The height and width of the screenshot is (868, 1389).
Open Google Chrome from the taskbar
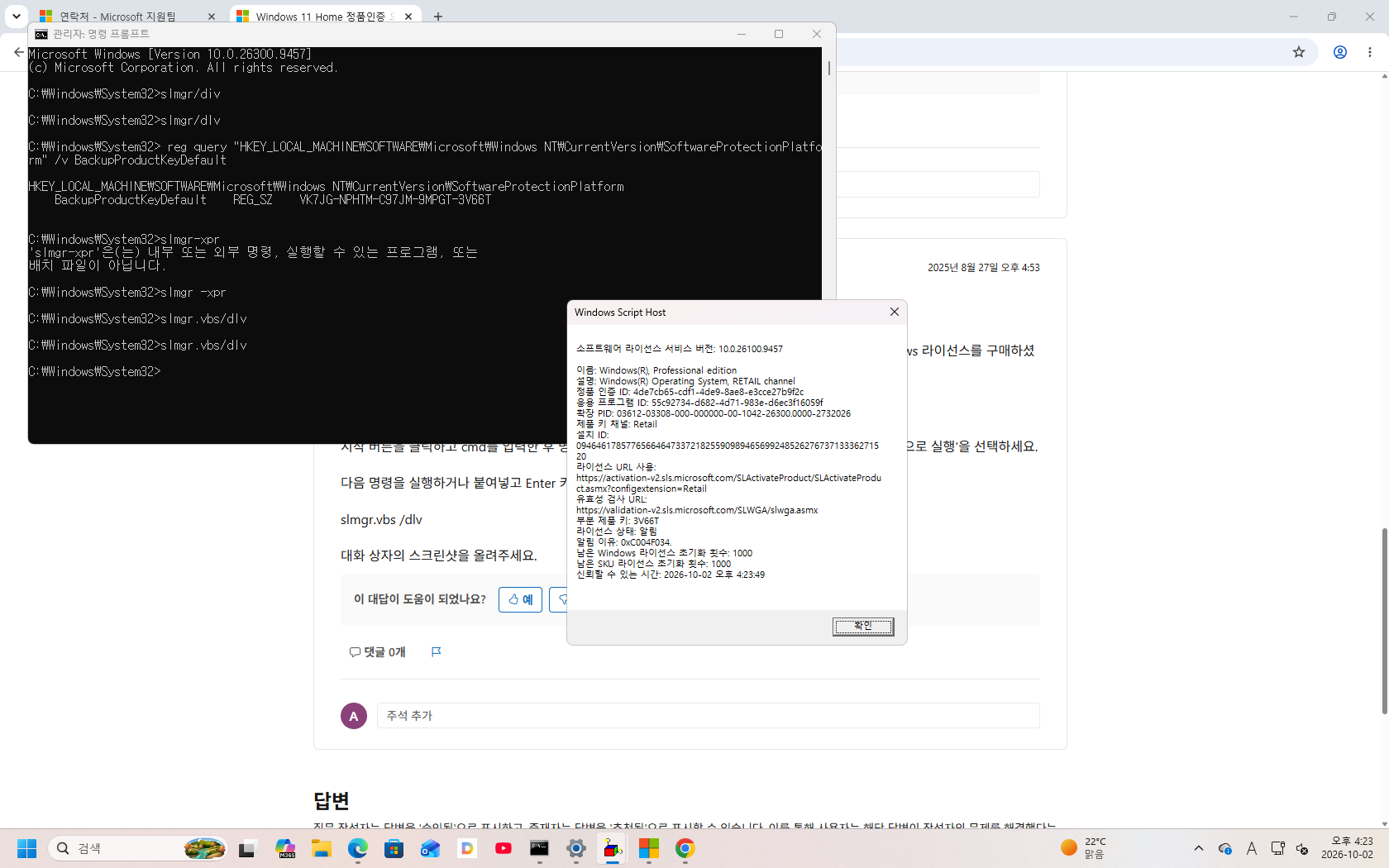(x=685, y=848)
